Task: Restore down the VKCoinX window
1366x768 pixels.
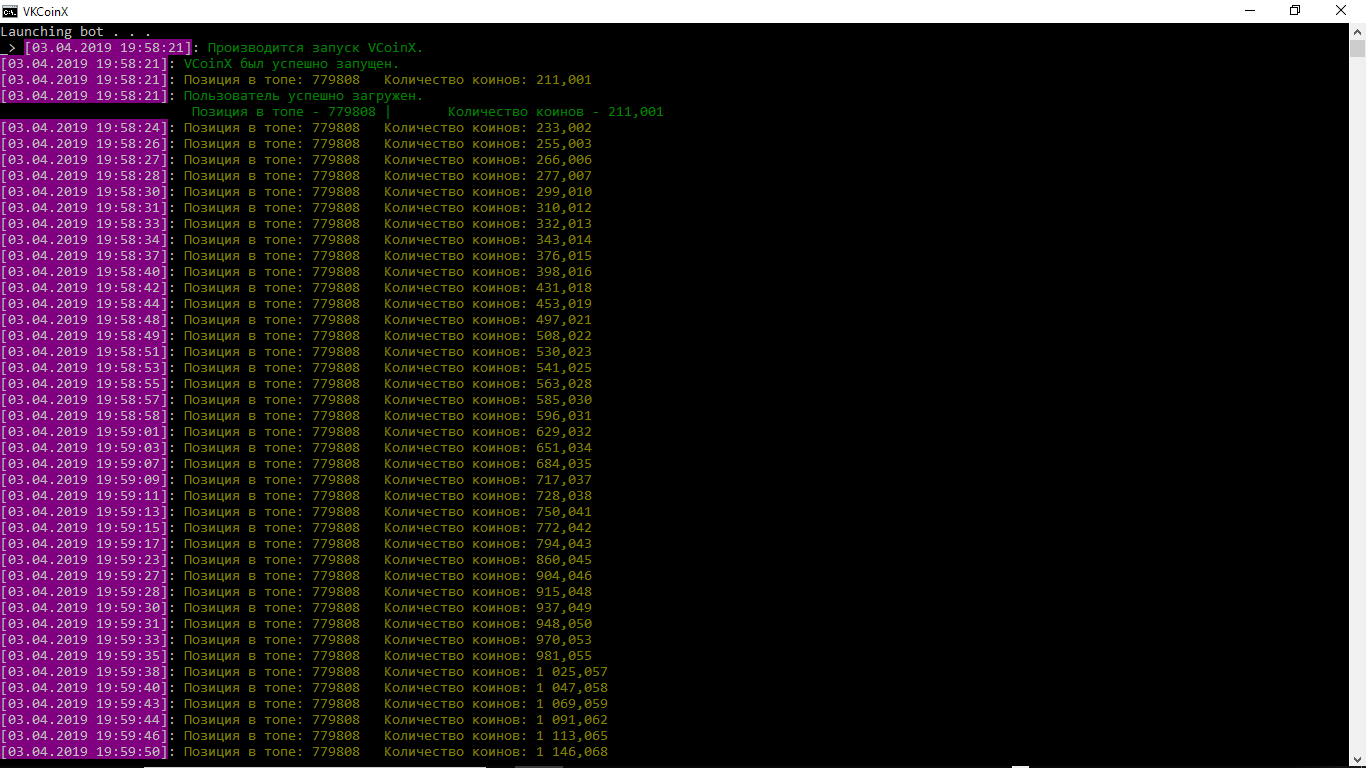Action: click(1295, 11)
